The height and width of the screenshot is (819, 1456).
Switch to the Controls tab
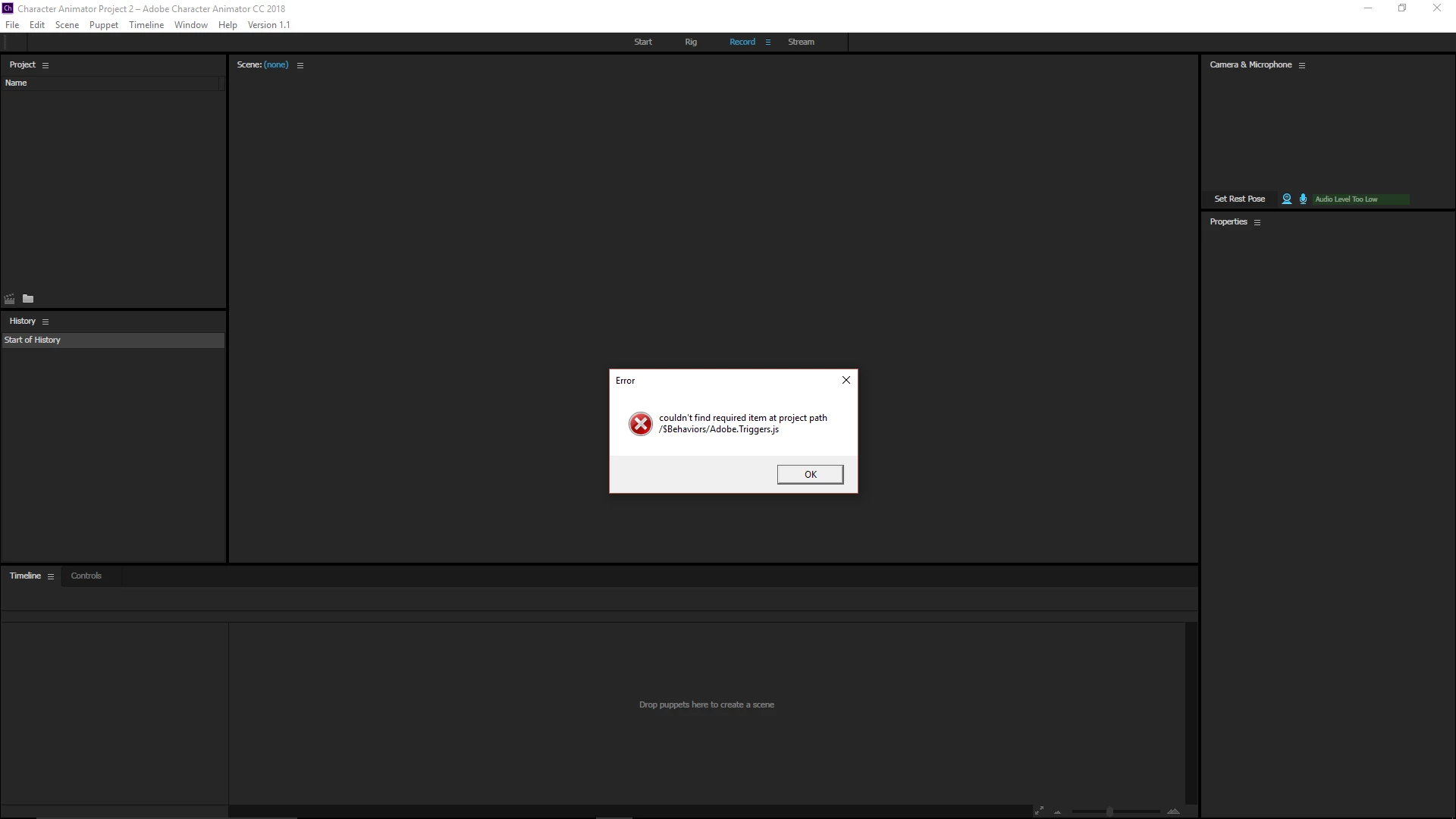coord(86,576)
